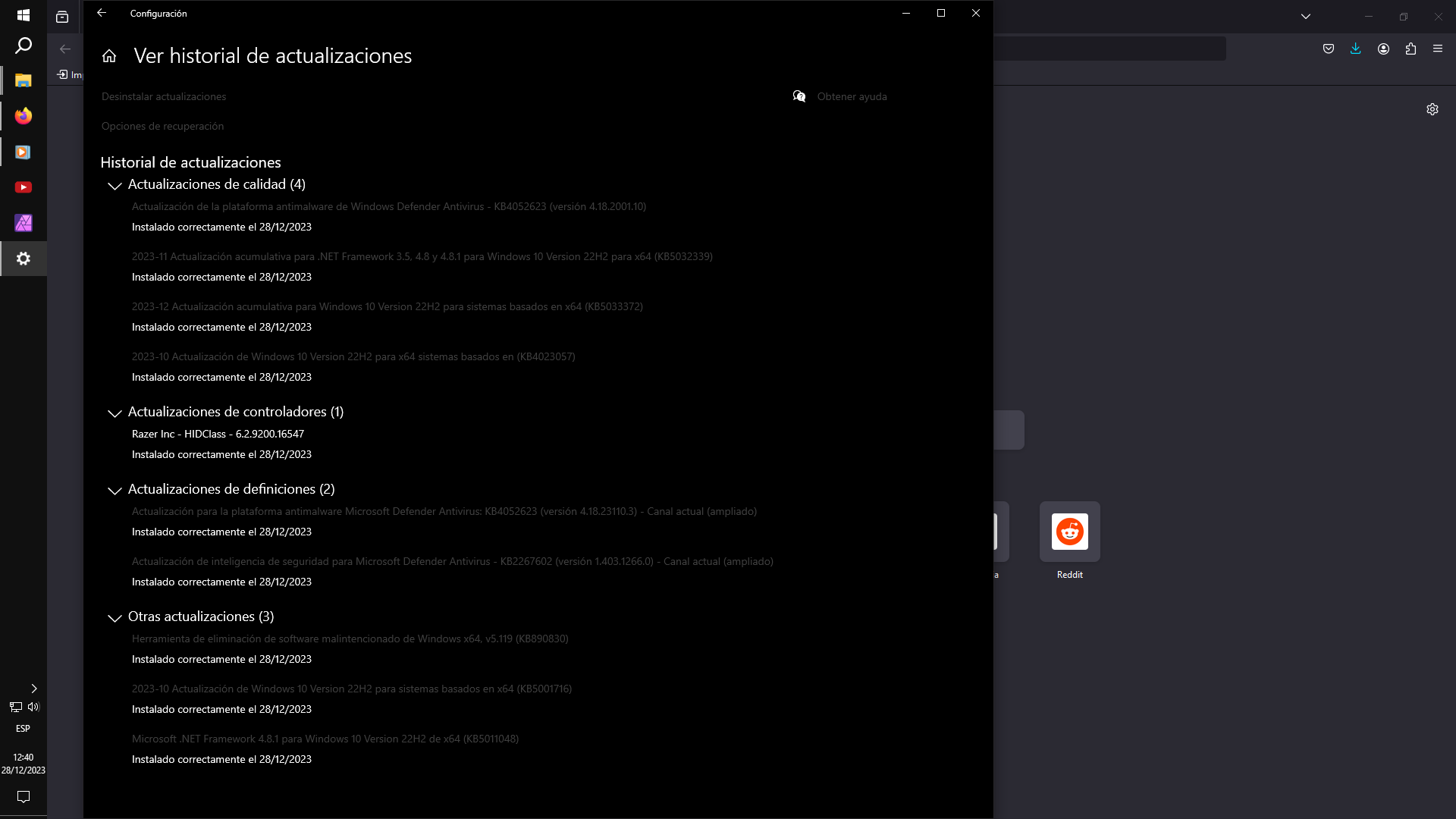Open the KB4052623 versión 4.18.2001.10 update link
This screenshot has height=819, width=1456.
(389, 206)
